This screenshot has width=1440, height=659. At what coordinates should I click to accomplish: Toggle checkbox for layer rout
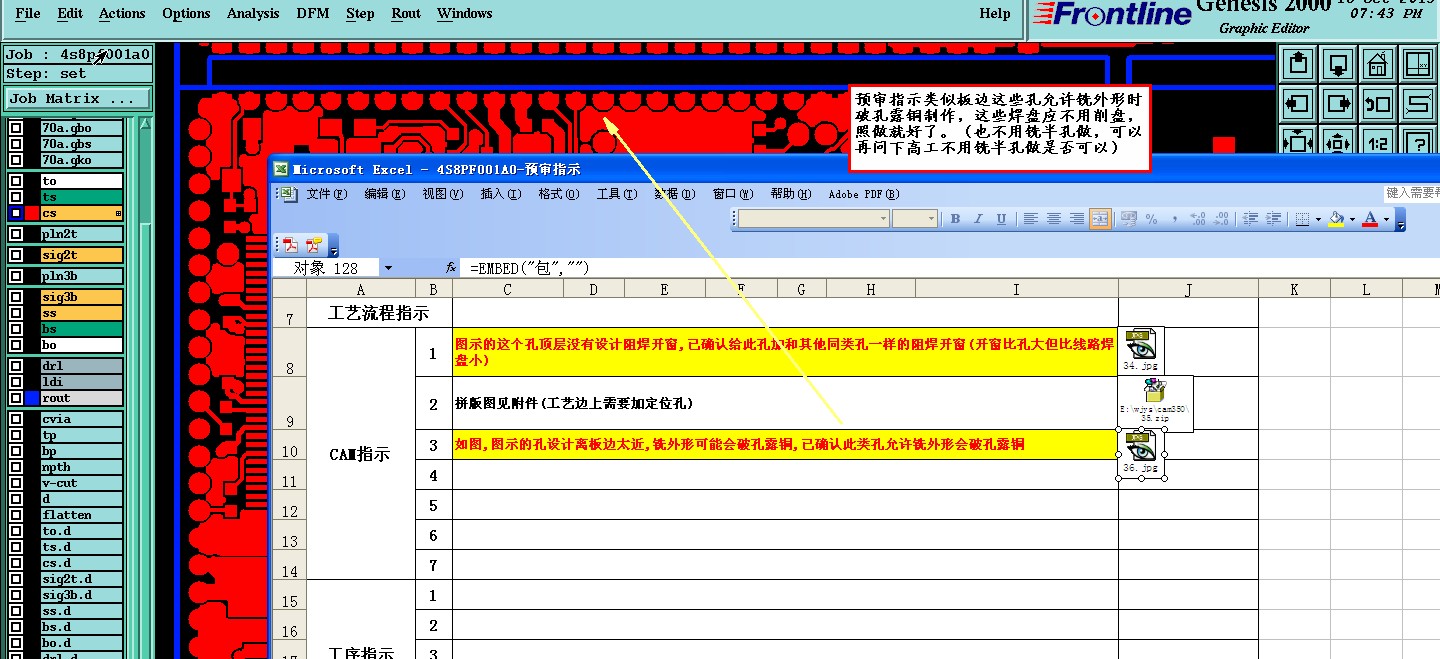click(15, 398)
